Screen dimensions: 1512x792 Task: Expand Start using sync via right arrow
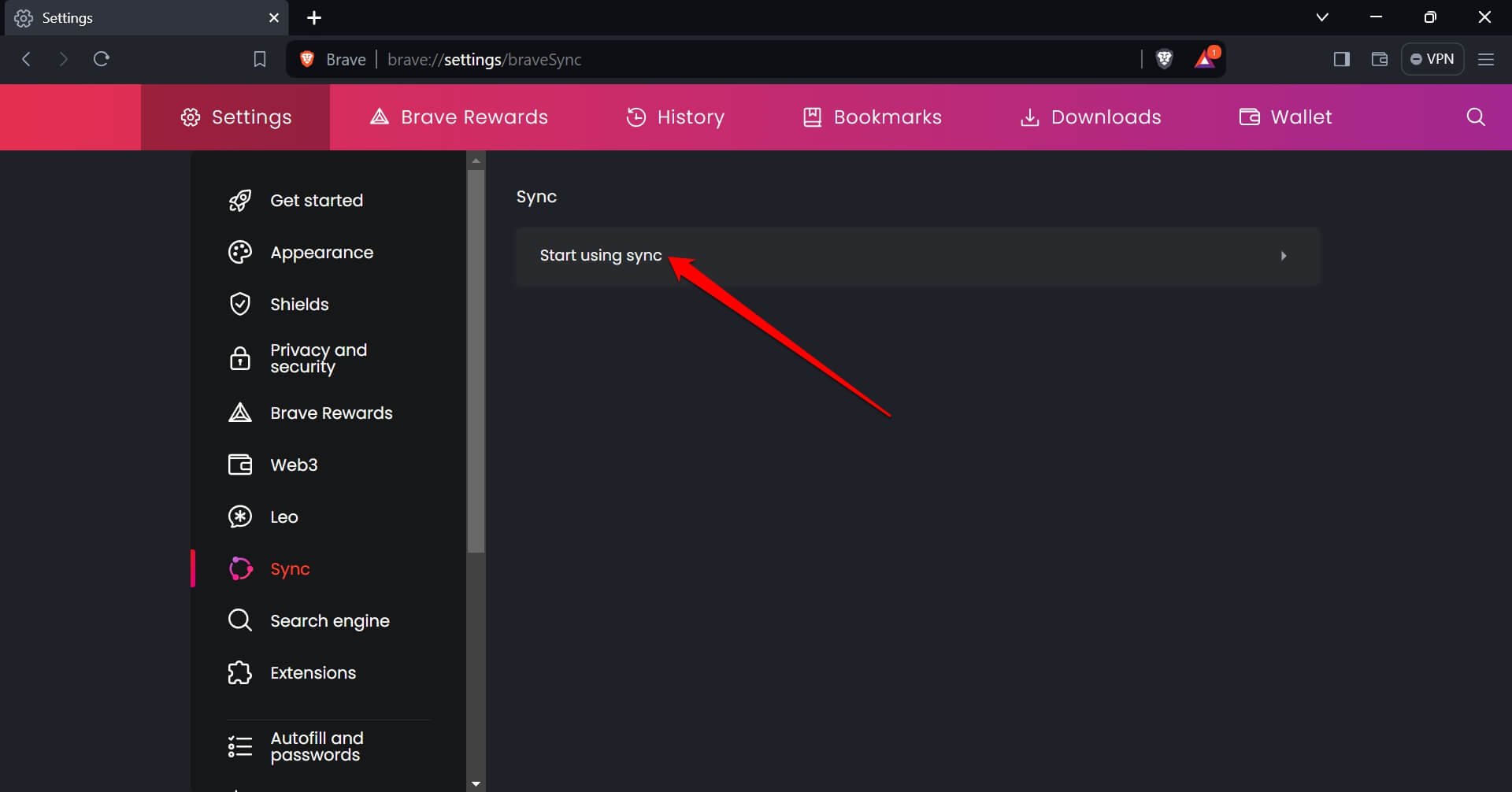(x=1284, y=256)
